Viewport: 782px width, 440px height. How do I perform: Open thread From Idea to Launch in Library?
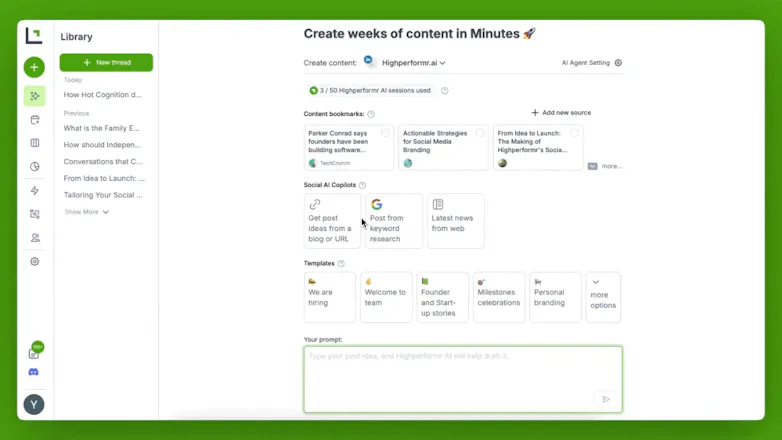104,178
